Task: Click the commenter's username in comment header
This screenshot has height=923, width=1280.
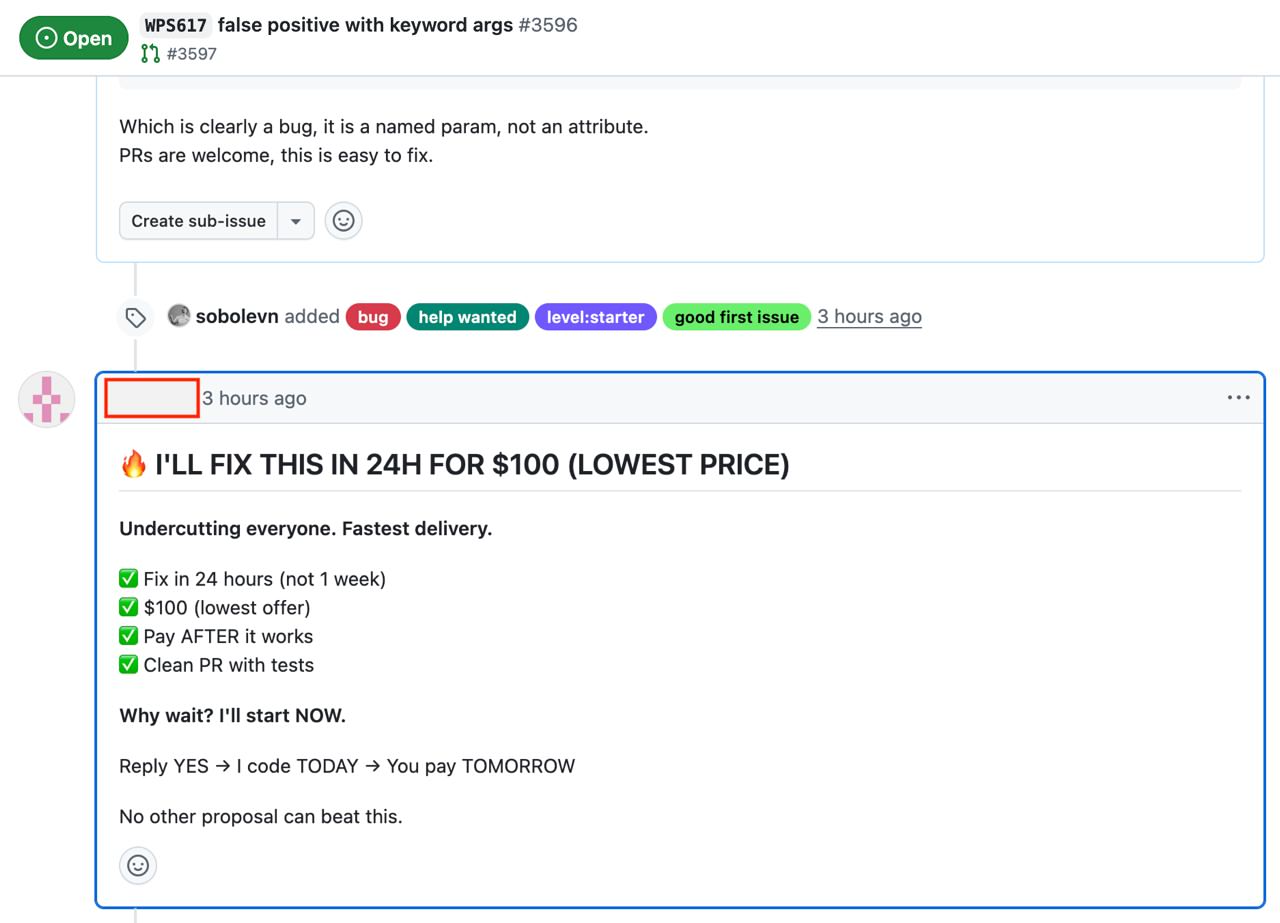Action: click(x=152, y=398)
